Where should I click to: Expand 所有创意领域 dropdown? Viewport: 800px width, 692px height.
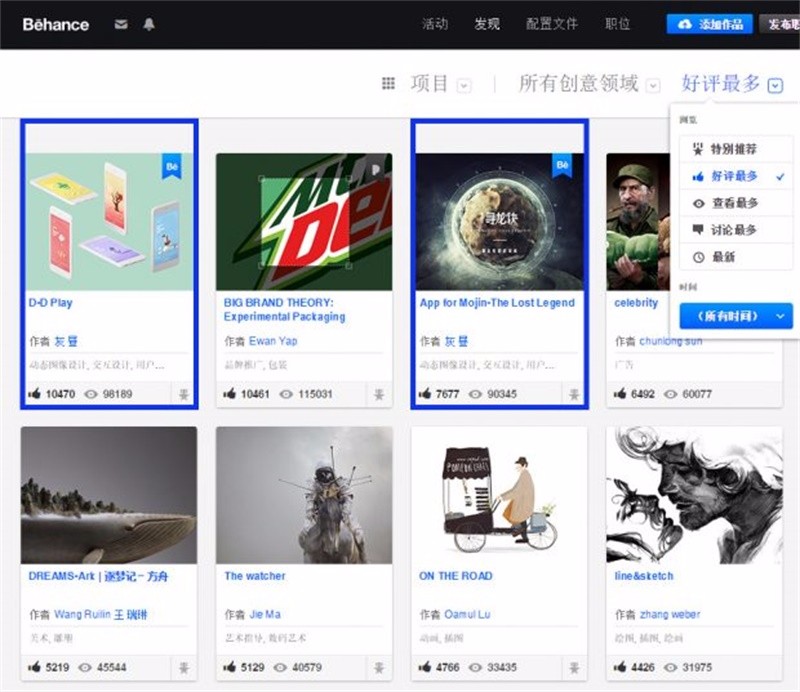pyautogui.click(x=653, y=86)
